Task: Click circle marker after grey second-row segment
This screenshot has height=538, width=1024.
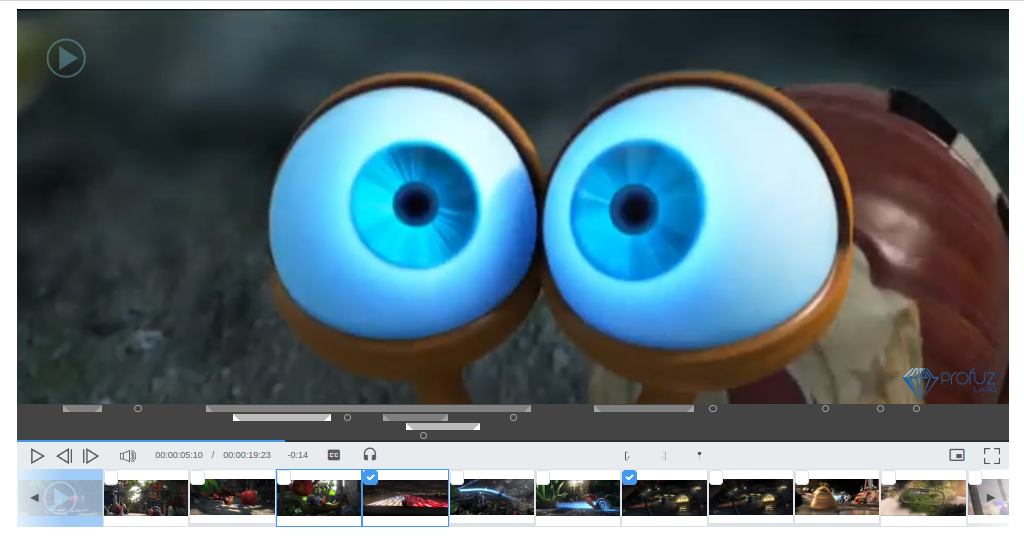Action: (513, 418)
